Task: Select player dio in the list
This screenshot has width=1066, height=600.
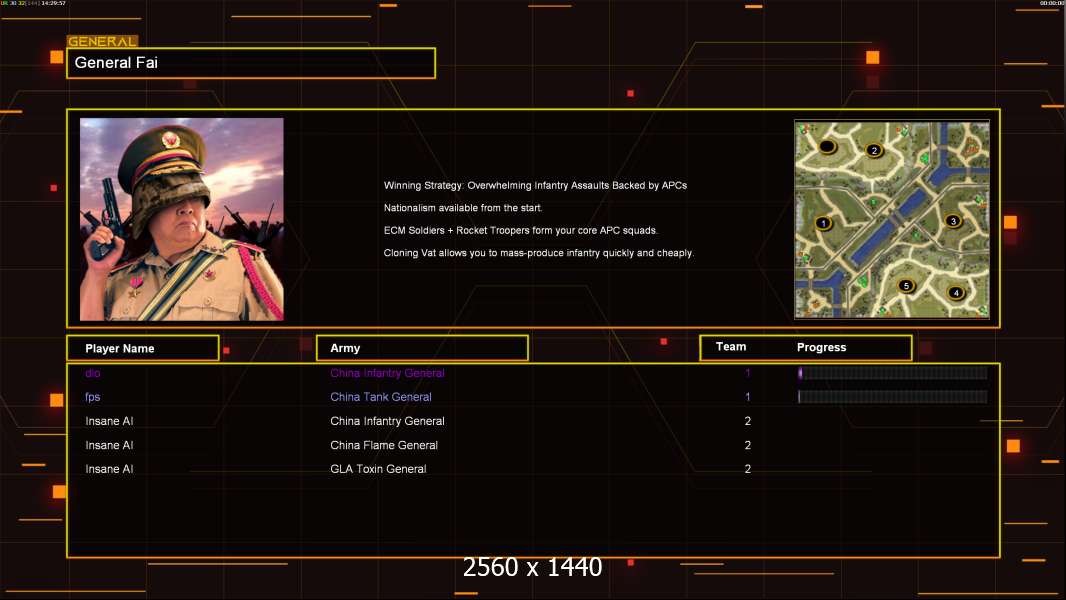Action: point(93,373)
